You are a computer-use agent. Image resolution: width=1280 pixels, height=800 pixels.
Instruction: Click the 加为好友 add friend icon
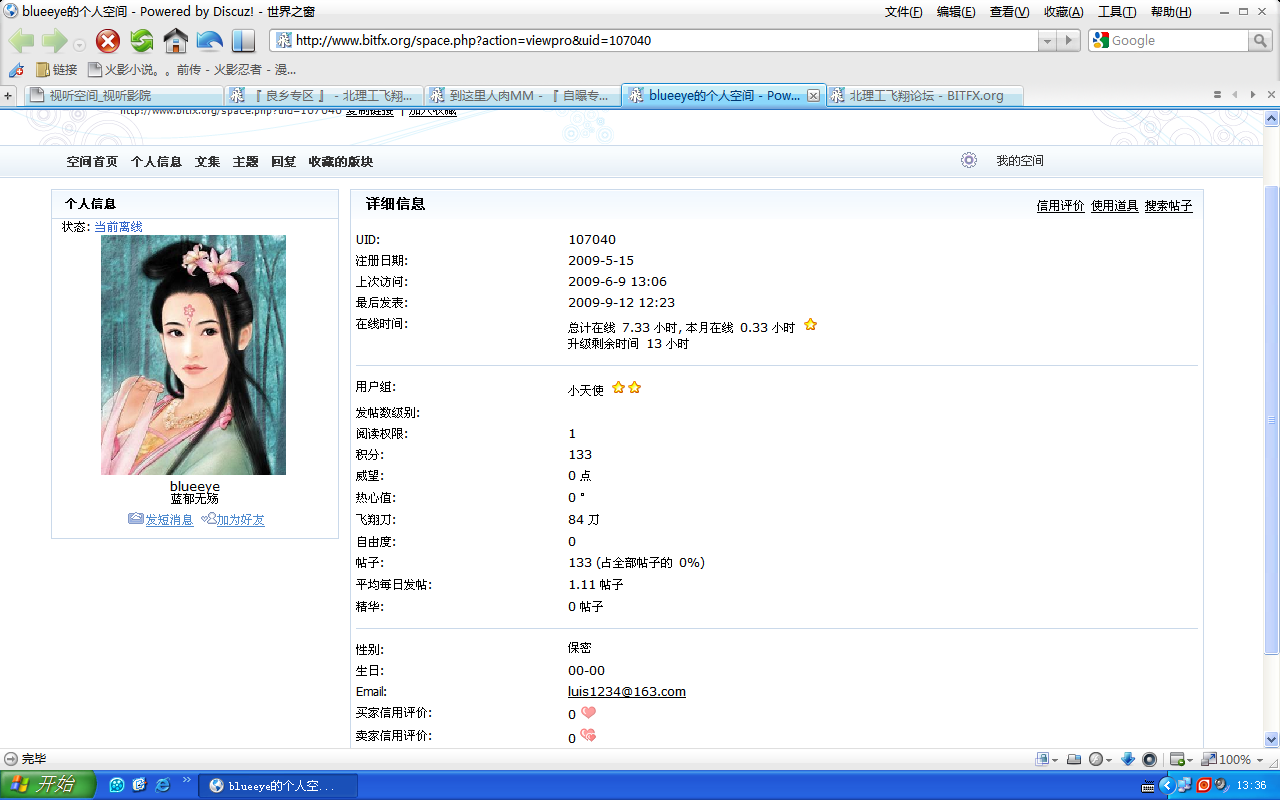(208, 519)
